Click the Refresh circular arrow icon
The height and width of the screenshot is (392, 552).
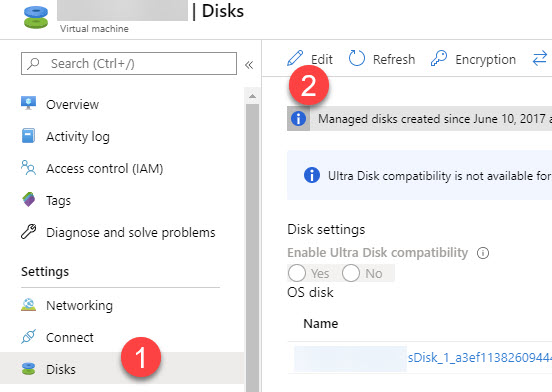coord(357,58)
